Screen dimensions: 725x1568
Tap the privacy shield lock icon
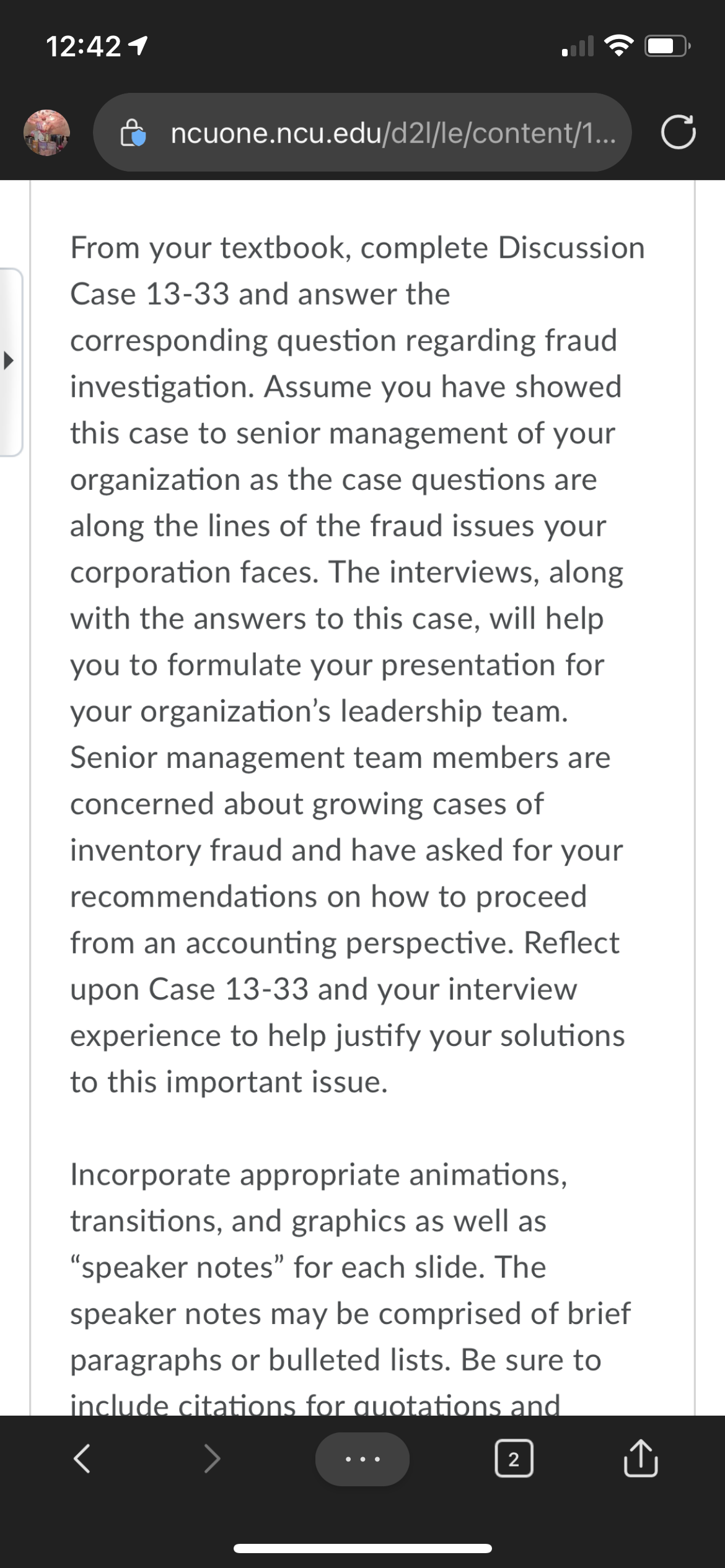(133, 133)
